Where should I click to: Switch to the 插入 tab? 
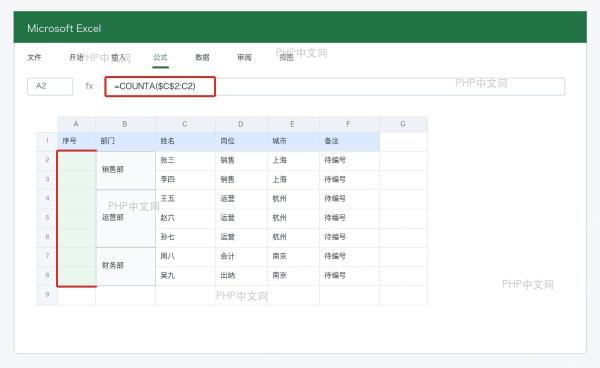118,57
